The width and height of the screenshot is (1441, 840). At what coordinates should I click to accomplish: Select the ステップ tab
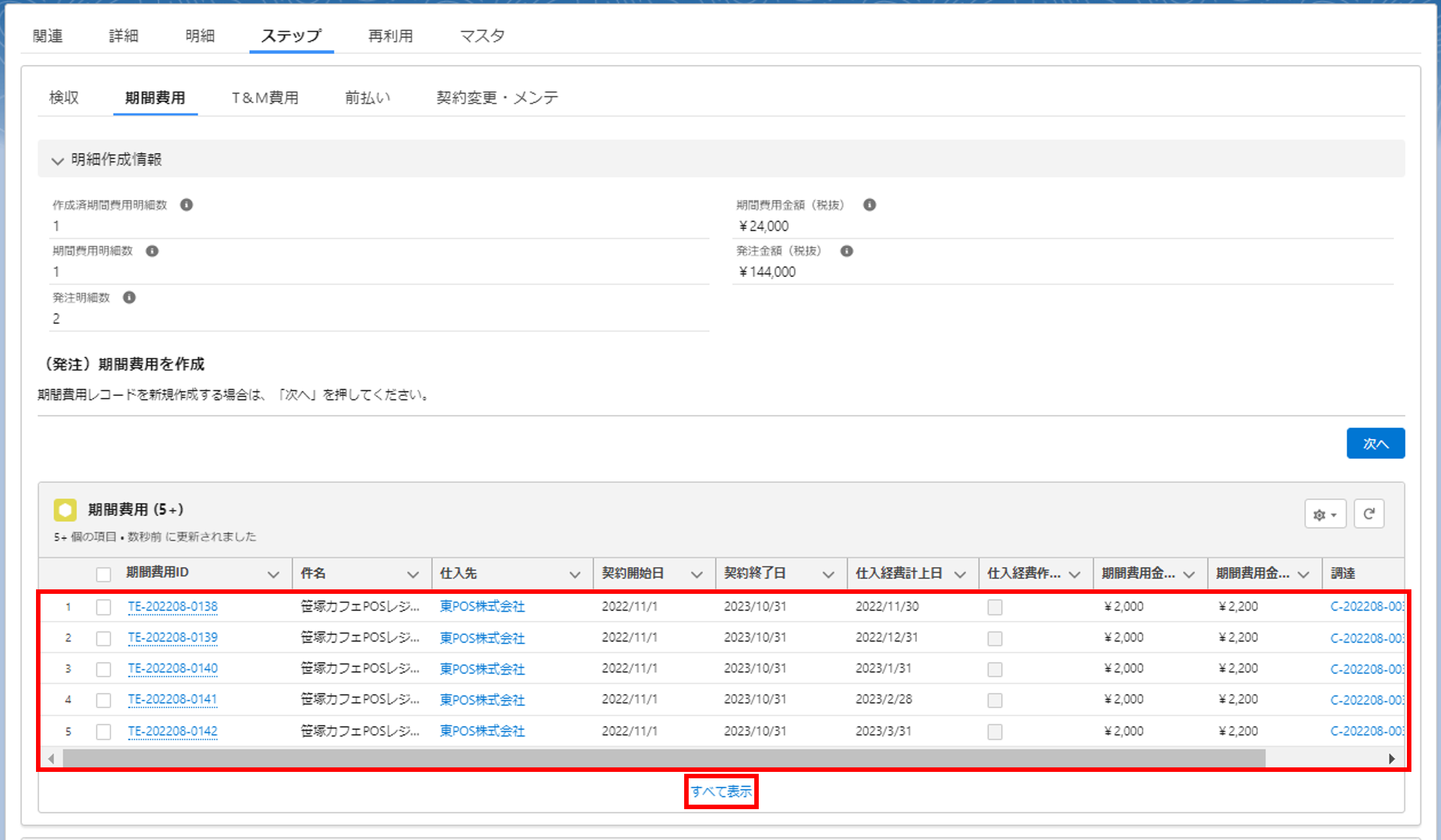[x=291, y=36]
